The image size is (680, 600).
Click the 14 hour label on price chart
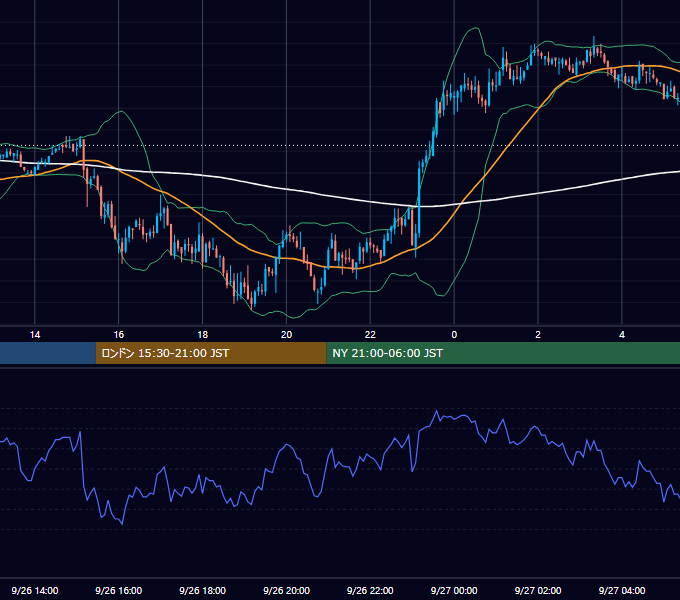click(35, 335)
